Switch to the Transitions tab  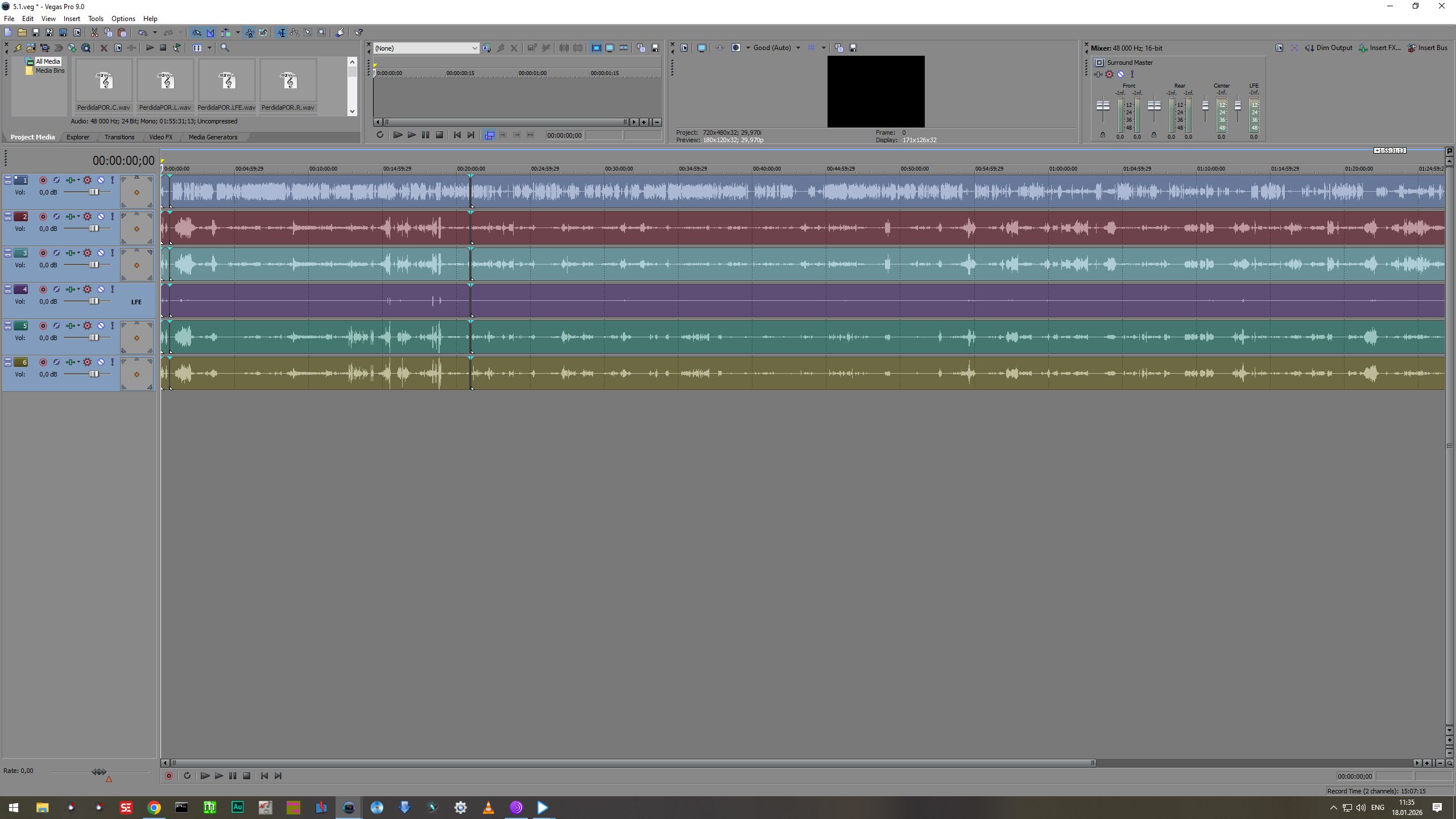(119, 137)
